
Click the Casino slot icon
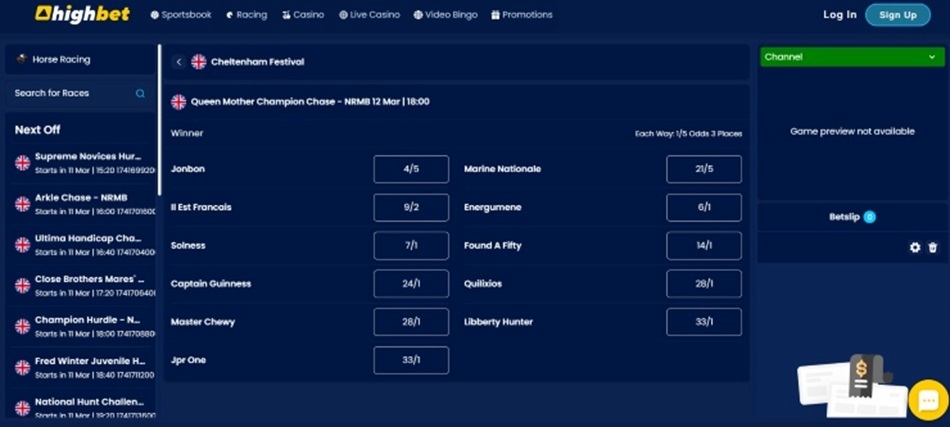(x=287, y=15)
